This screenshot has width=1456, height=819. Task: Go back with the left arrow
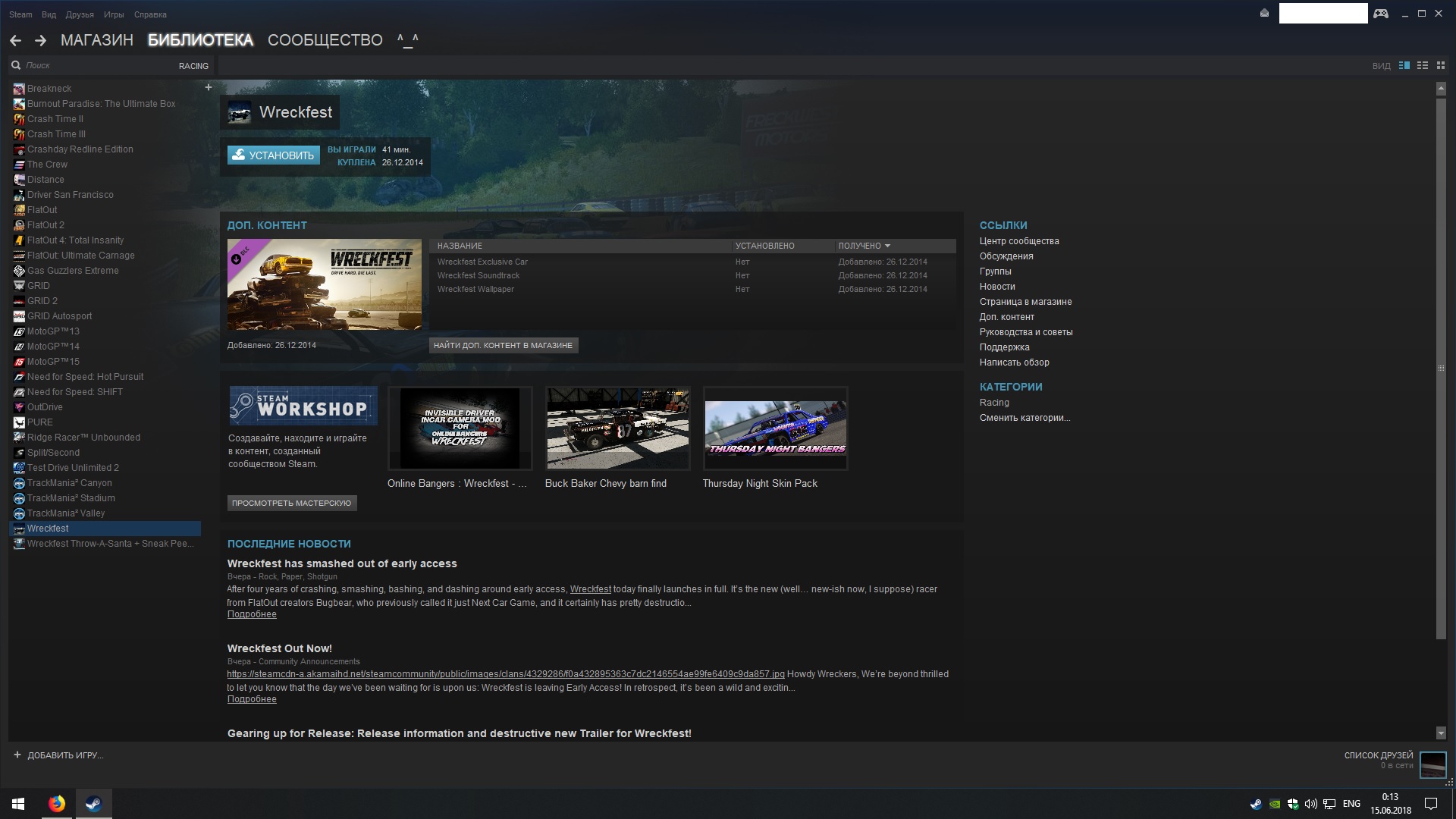(x=16, y=41)
